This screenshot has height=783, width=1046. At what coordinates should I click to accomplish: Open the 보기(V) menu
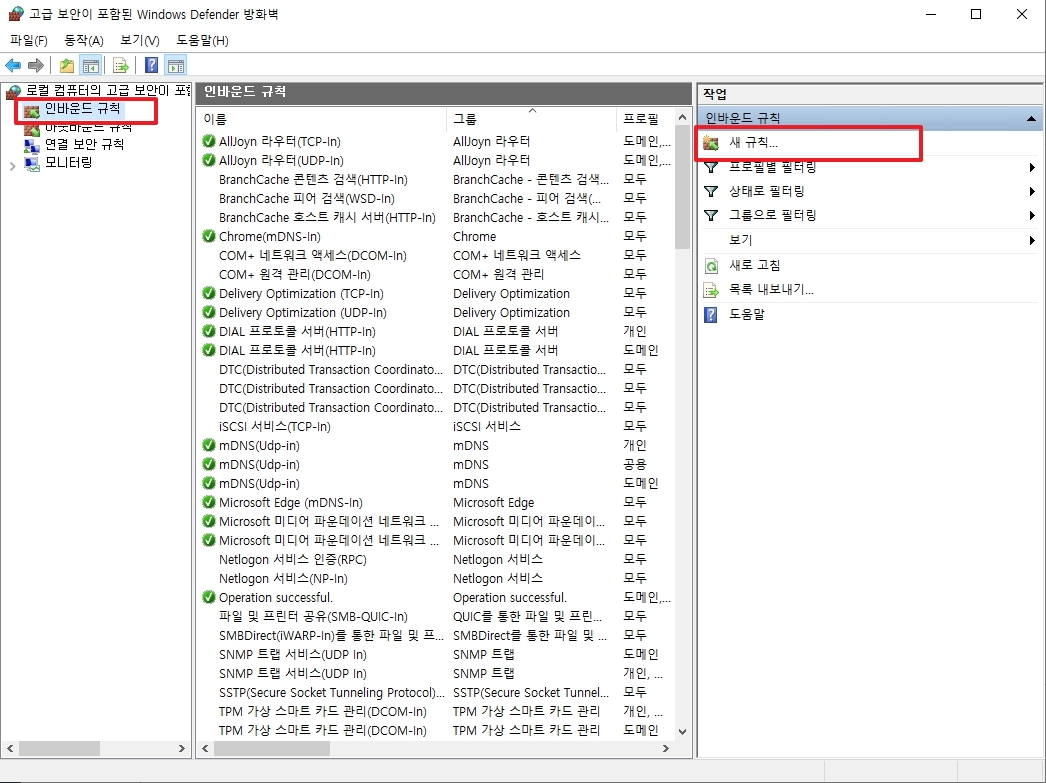pos(140,41)
